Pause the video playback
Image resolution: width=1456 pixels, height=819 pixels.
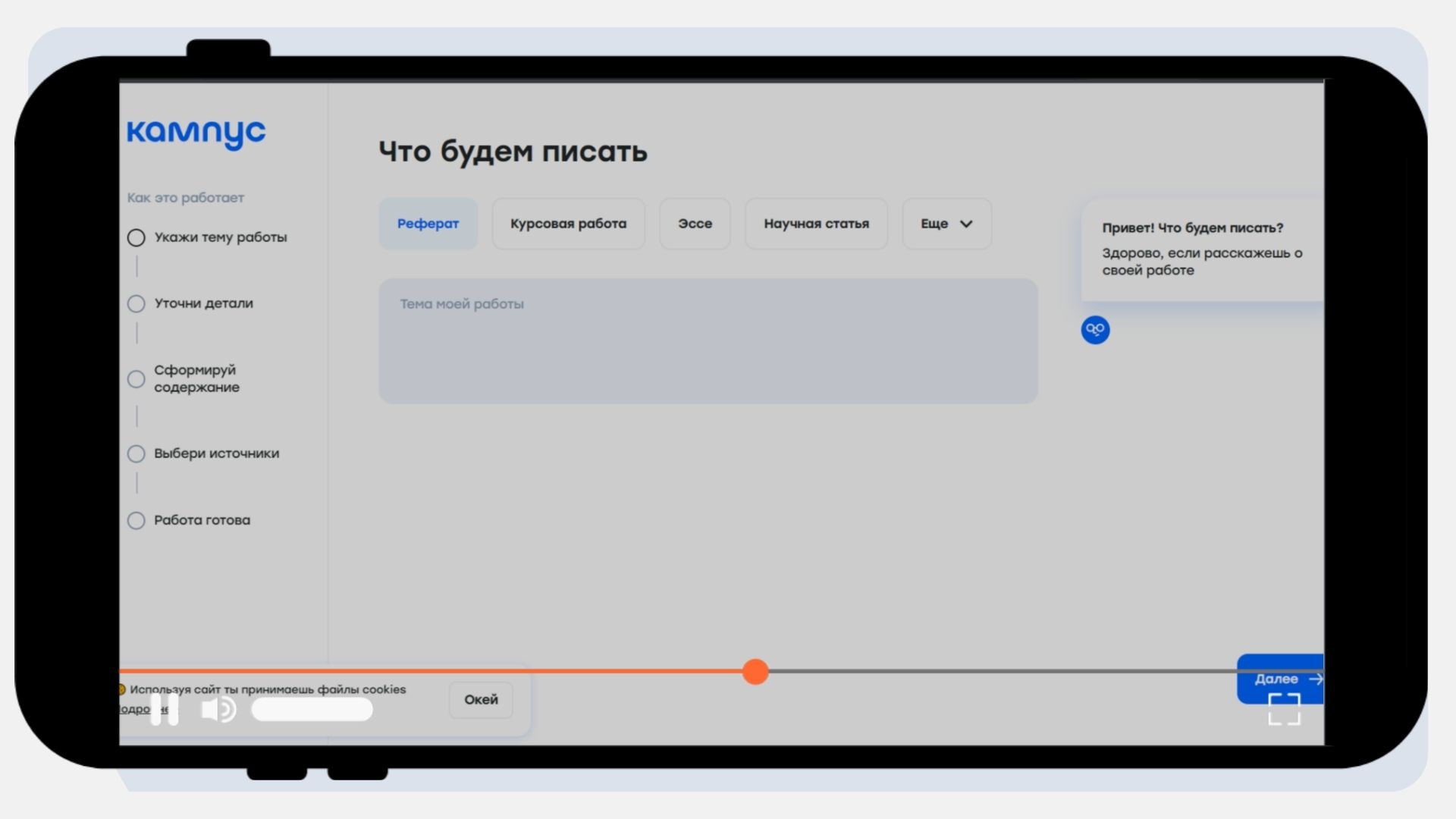165,710
